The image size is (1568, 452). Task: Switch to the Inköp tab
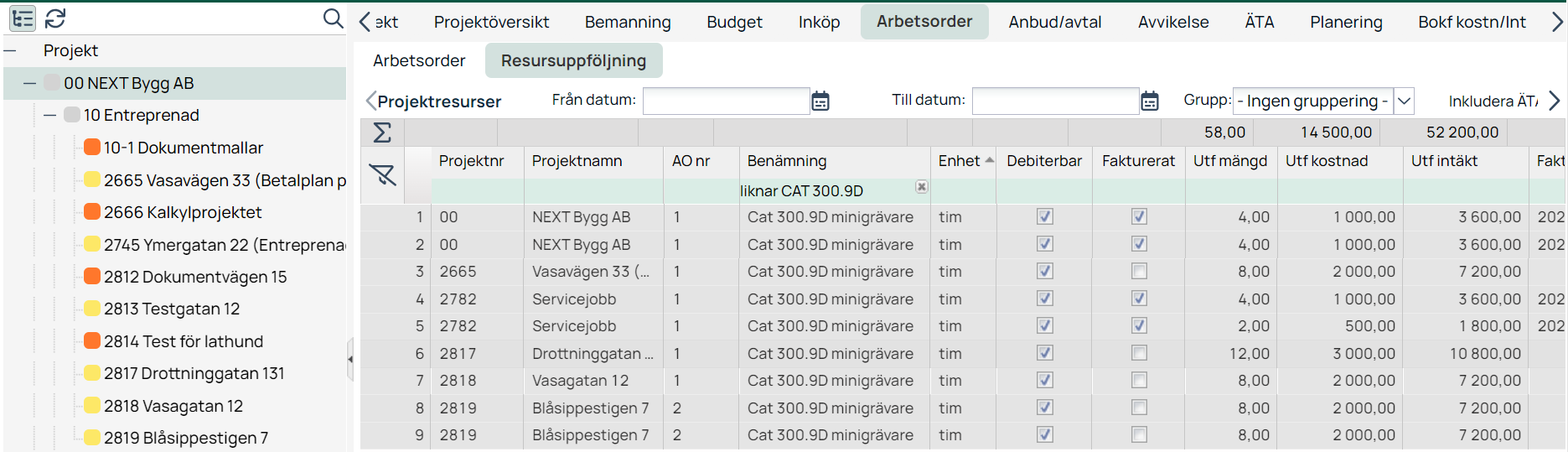click(819, 22)
